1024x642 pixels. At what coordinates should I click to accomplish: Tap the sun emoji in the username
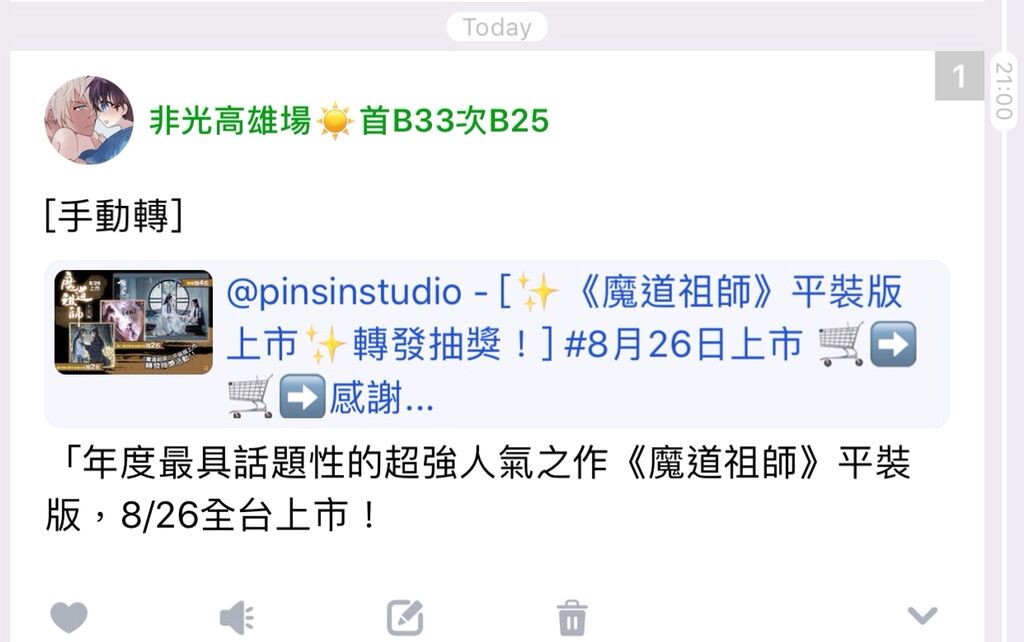click(335, 121)
